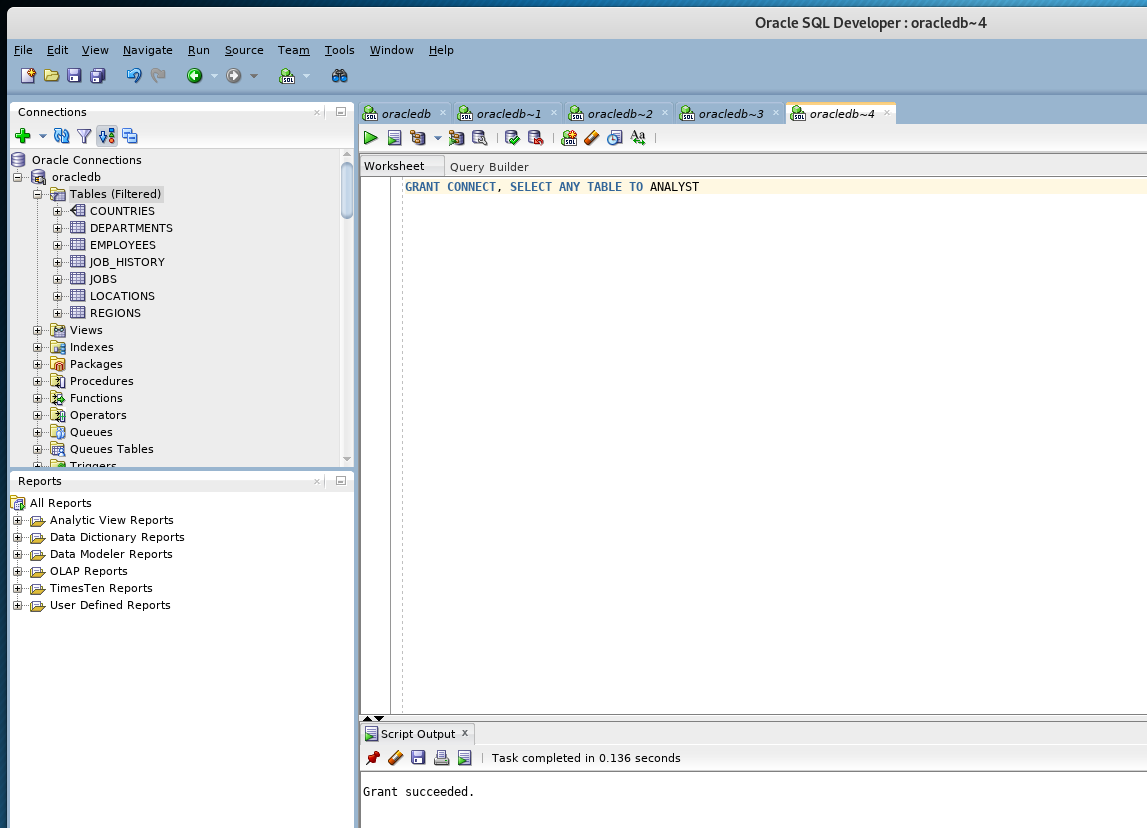The image size is (1147, 828).
Task: Rollback changes using the database undo icon
Action: 536,137
